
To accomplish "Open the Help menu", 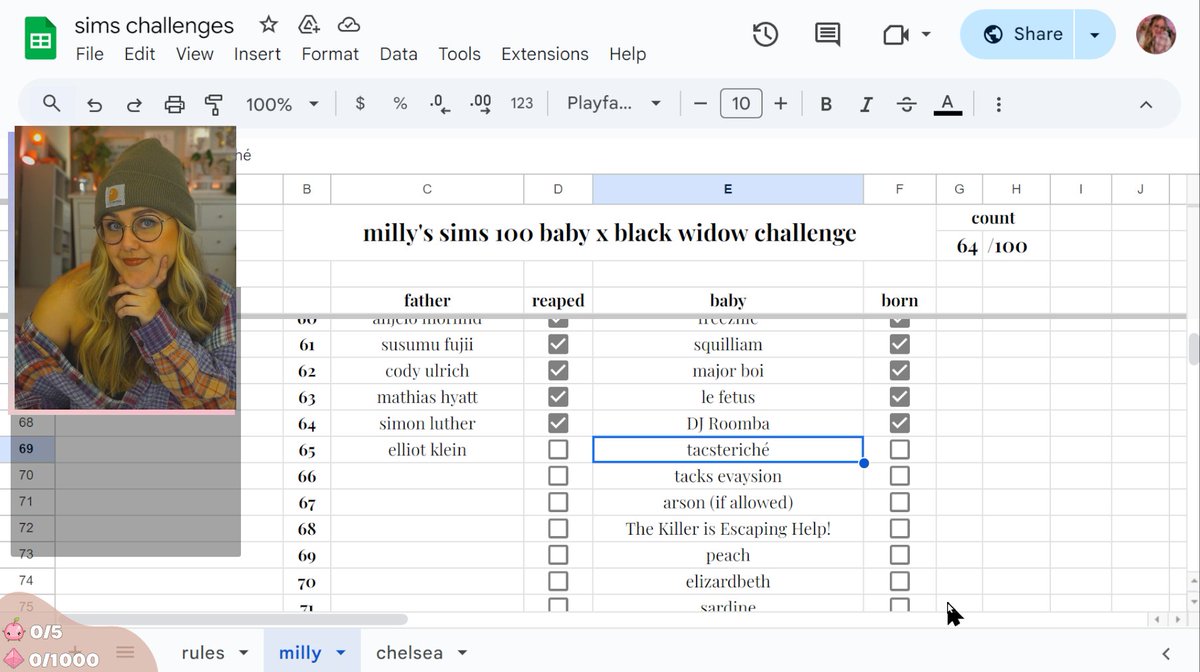I will [627, 54].
